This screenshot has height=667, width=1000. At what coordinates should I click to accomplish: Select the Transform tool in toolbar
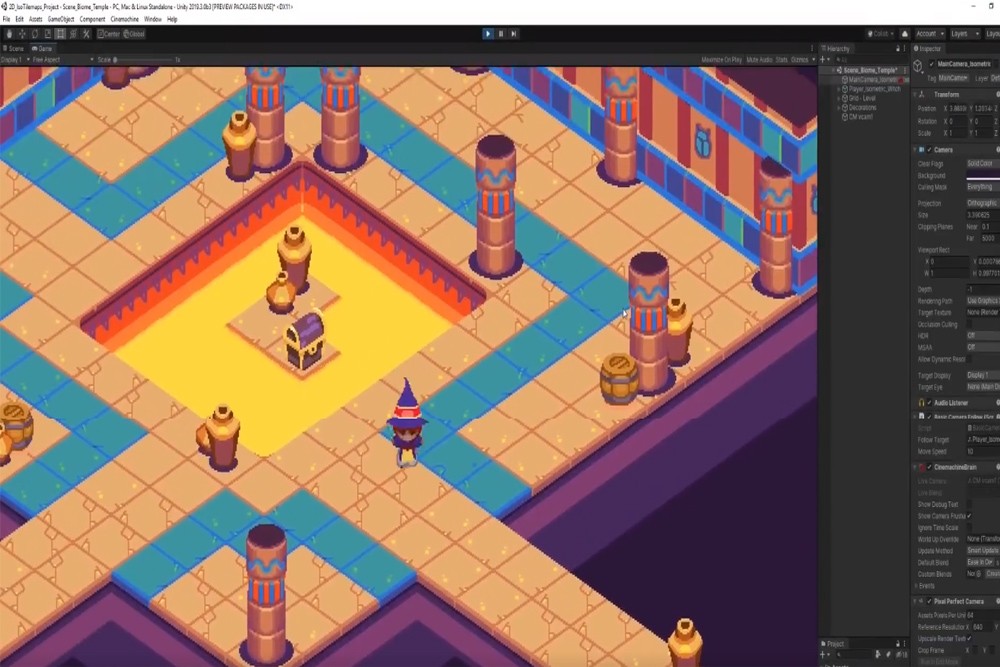pos(73,34)
